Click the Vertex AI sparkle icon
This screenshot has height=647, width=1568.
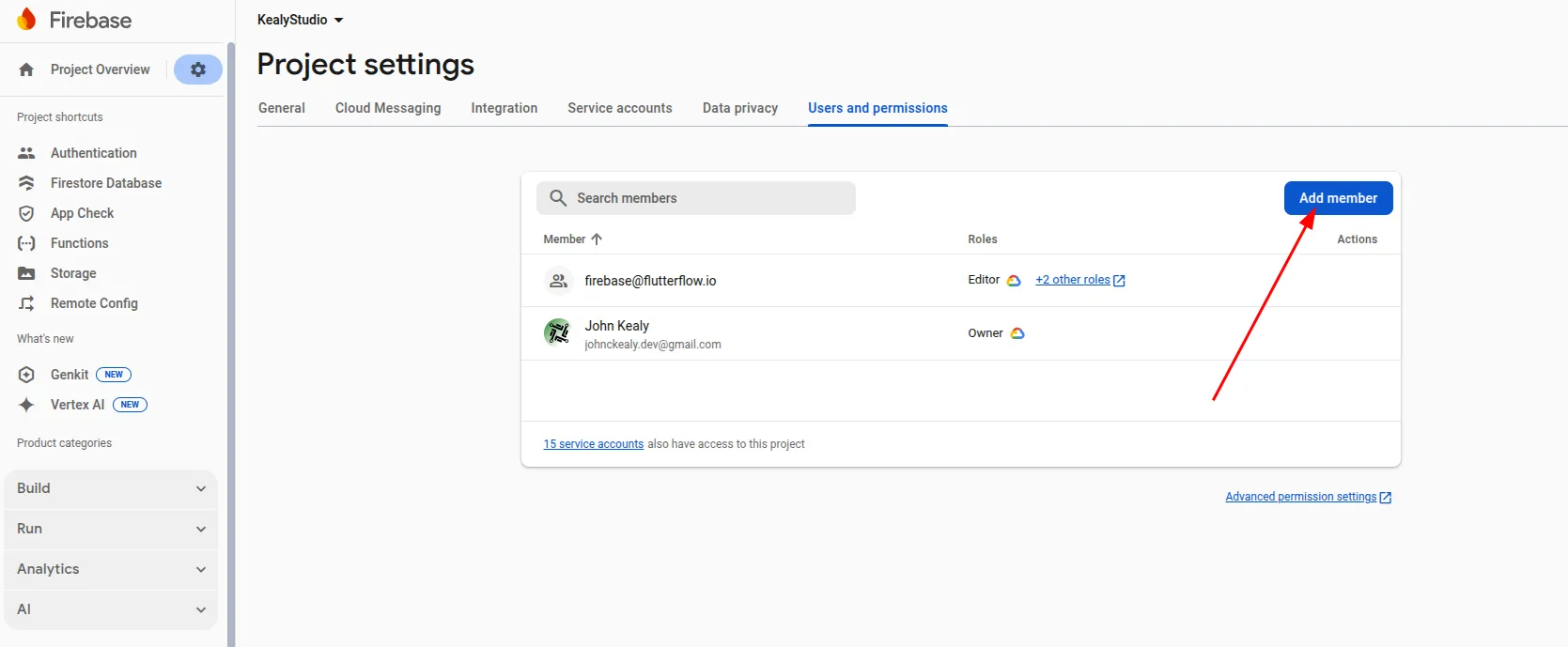pos(26,405)
